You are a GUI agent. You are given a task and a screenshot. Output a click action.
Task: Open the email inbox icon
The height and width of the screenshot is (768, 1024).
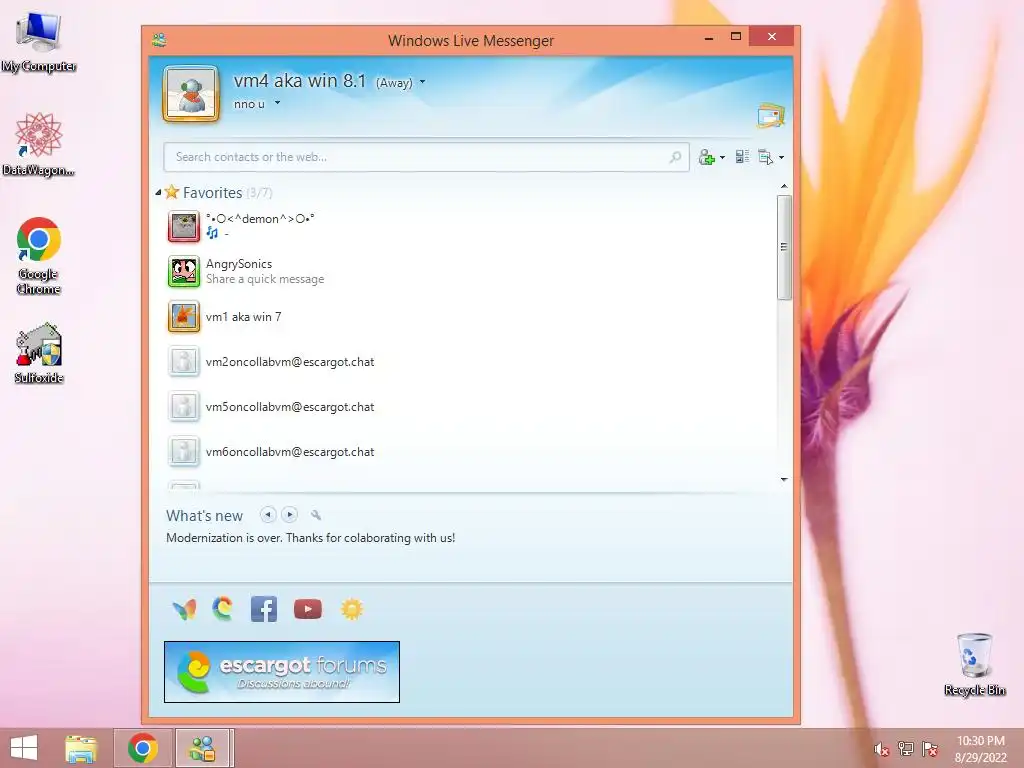(771, 116)
